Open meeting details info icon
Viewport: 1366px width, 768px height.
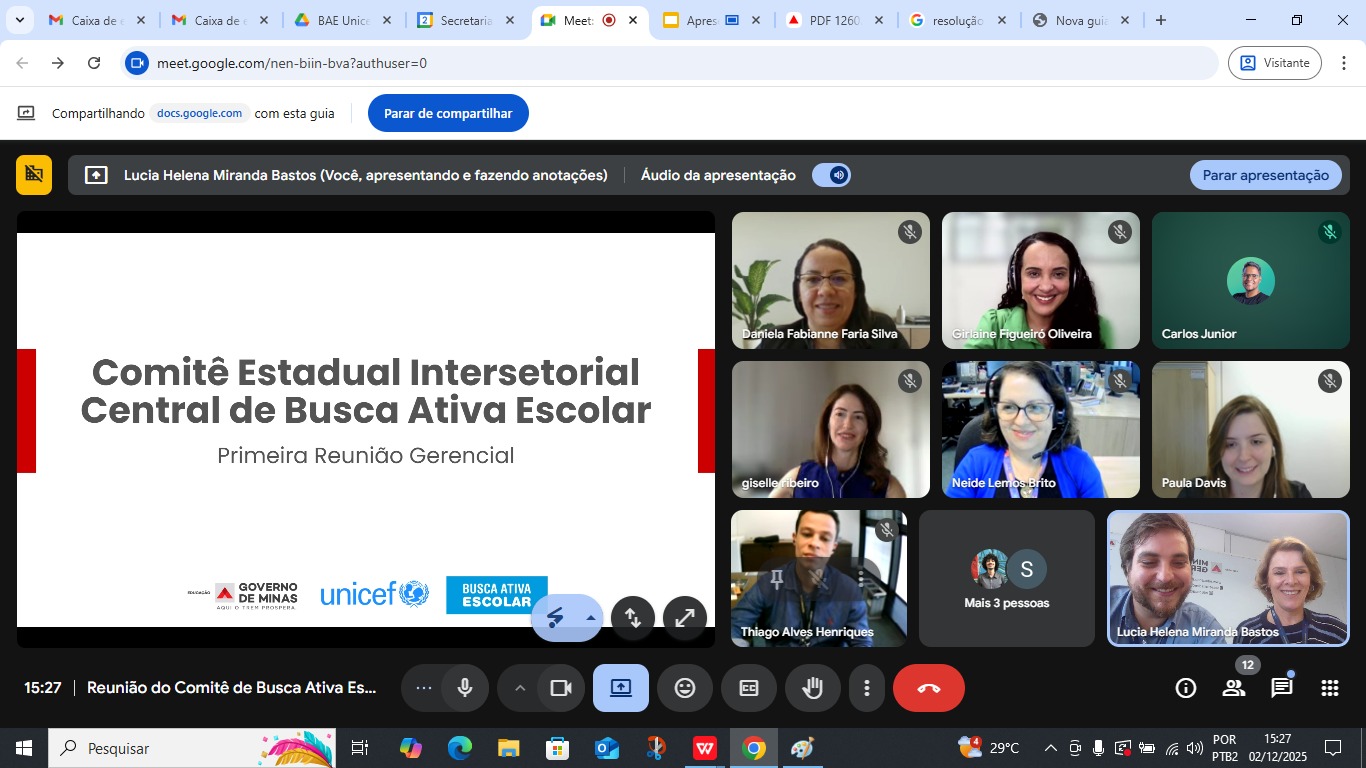tap(1186, 688)
